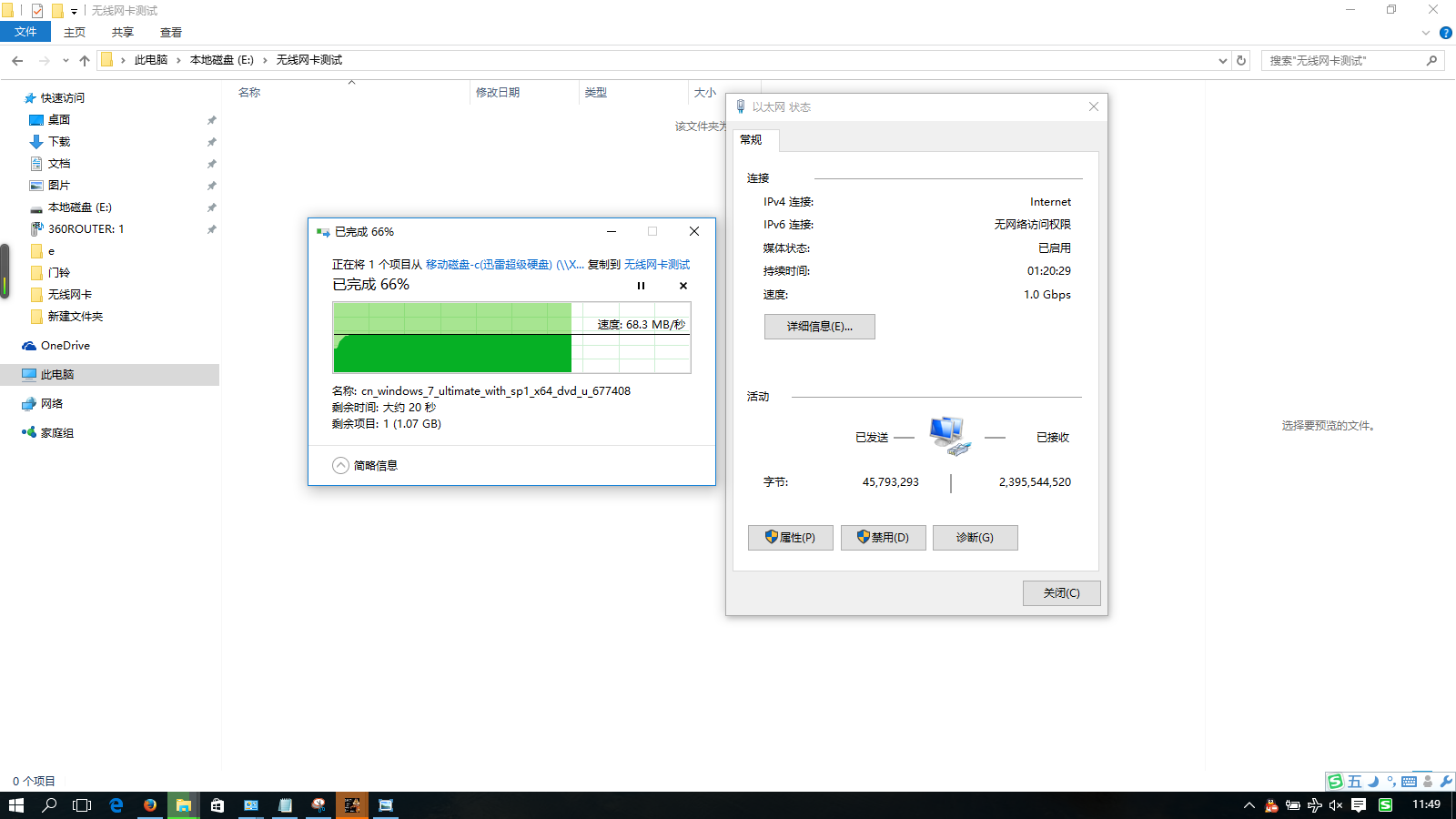Toggle Chinese punctuation on IME bar
The height and width of the screenshot is (819, 1456).
click(1391, 782)
